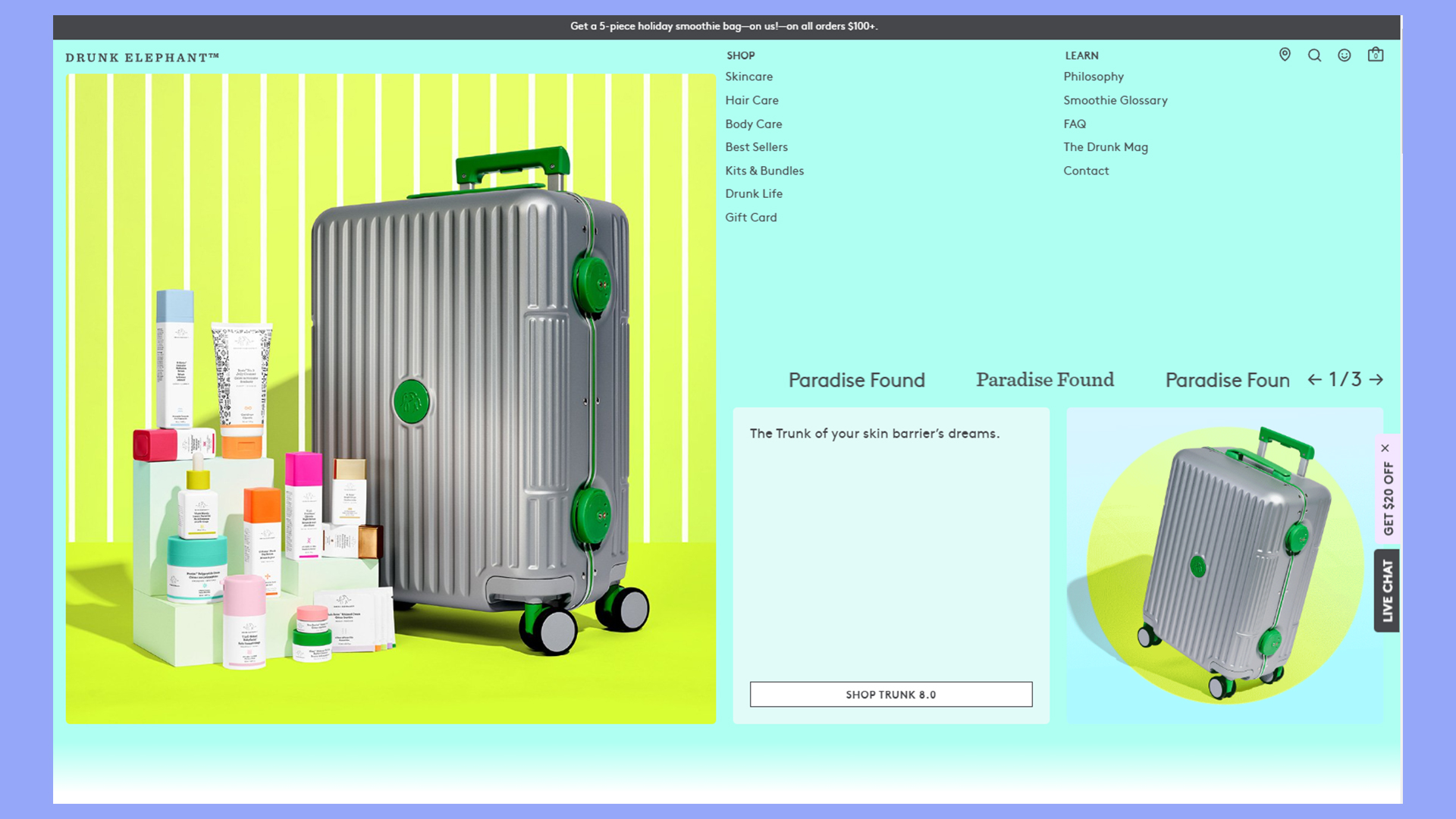This screenshot has height=819, width=1456.
Task: Select the Kits & Bundles option
Action: click(764, 170)
